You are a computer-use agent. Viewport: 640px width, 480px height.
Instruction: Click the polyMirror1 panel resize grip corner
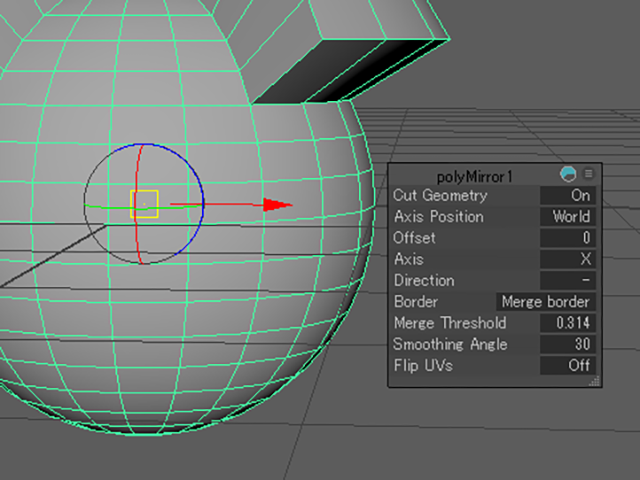(594, 381)
